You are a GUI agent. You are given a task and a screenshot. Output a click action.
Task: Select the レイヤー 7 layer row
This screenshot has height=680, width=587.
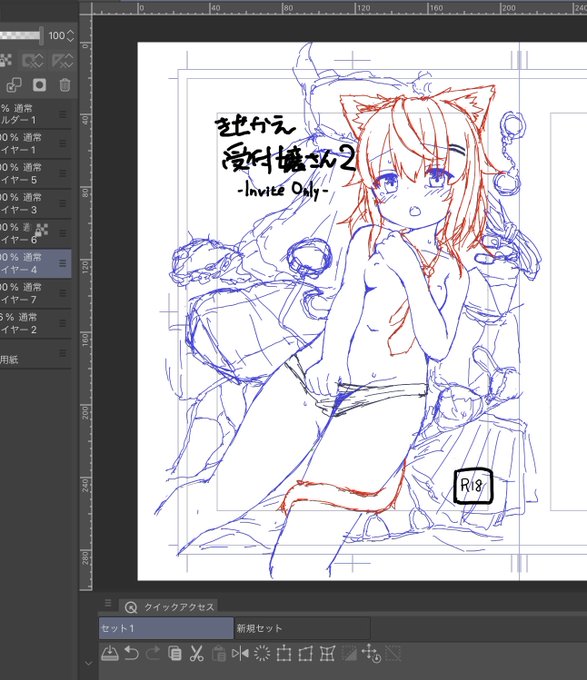coord(36,293)
